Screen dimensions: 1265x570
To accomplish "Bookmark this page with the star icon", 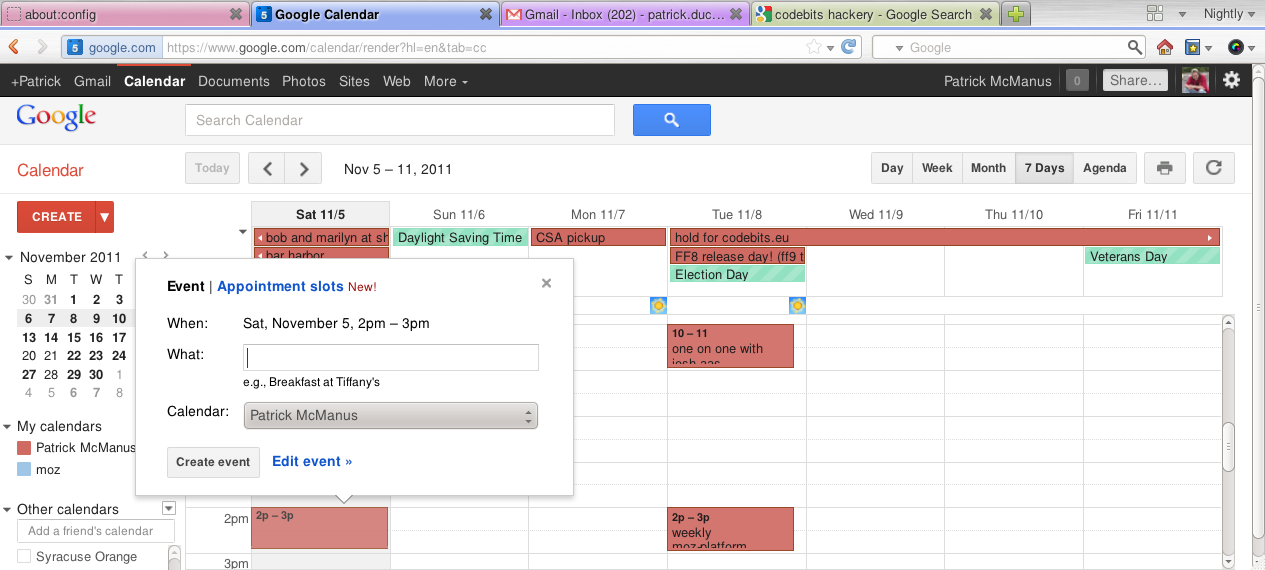I will [x=814, y=47].
